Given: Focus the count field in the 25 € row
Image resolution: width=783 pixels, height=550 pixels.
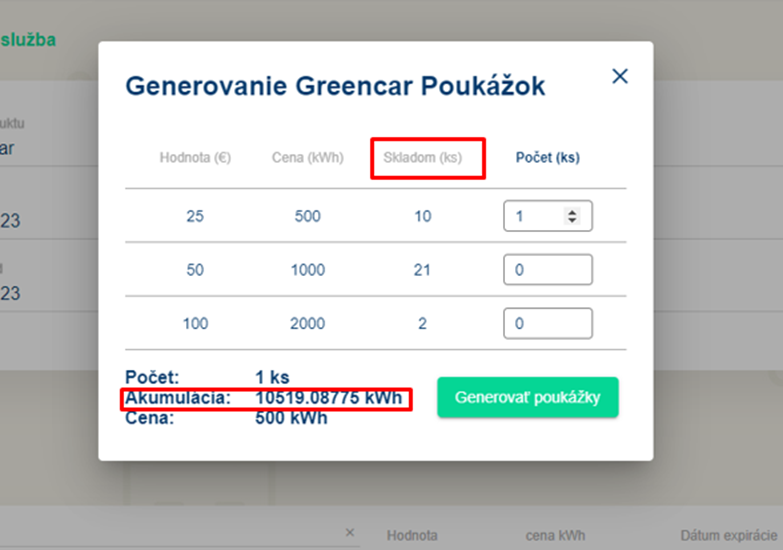Looking at the screenshot, I should tap(548, 216).
